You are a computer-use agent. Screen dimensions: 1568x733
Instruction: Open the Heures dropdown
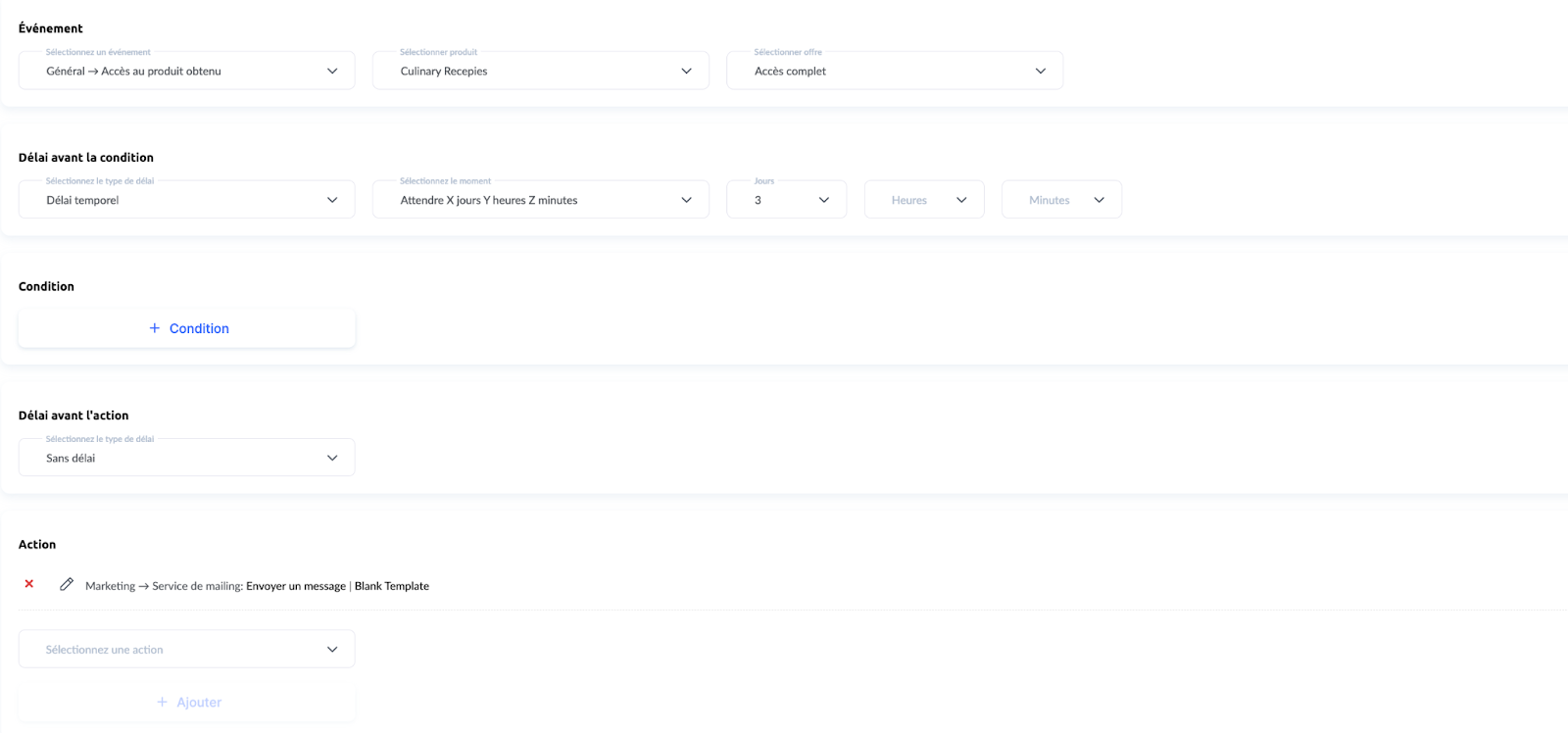click(x=923, y=200)
